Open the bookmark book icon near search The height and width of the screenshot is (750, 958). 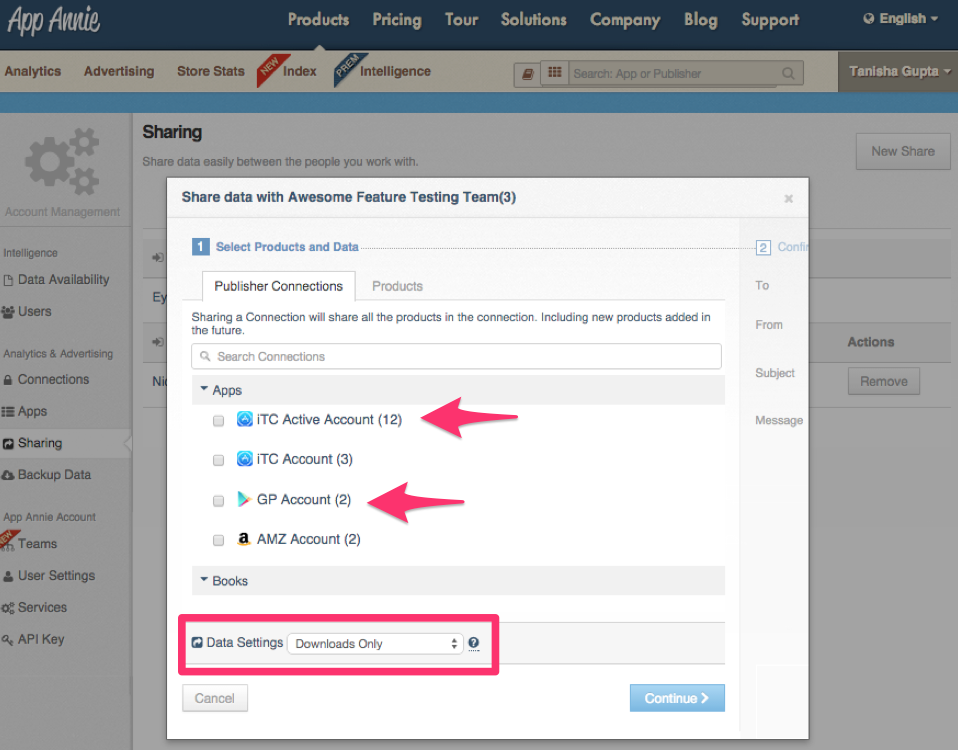(x=527, y=74)
